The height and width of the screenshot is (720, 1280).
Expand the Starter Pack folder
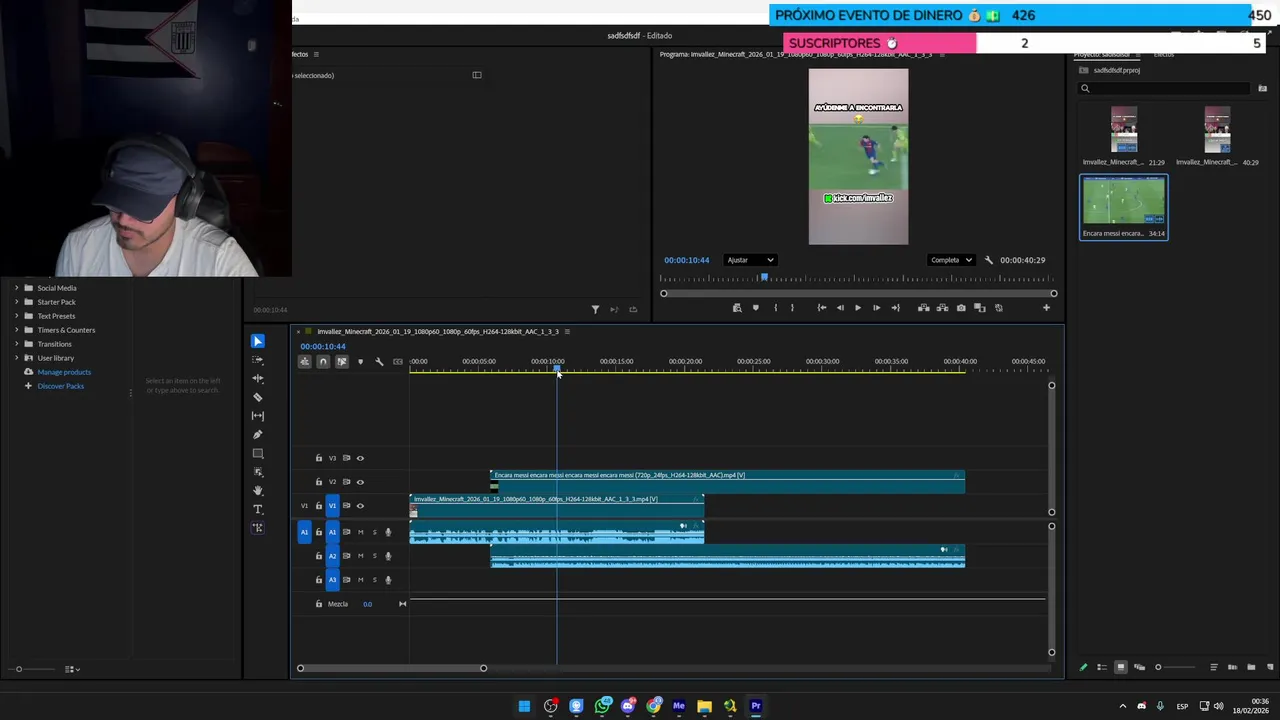(x=16, y=302)
